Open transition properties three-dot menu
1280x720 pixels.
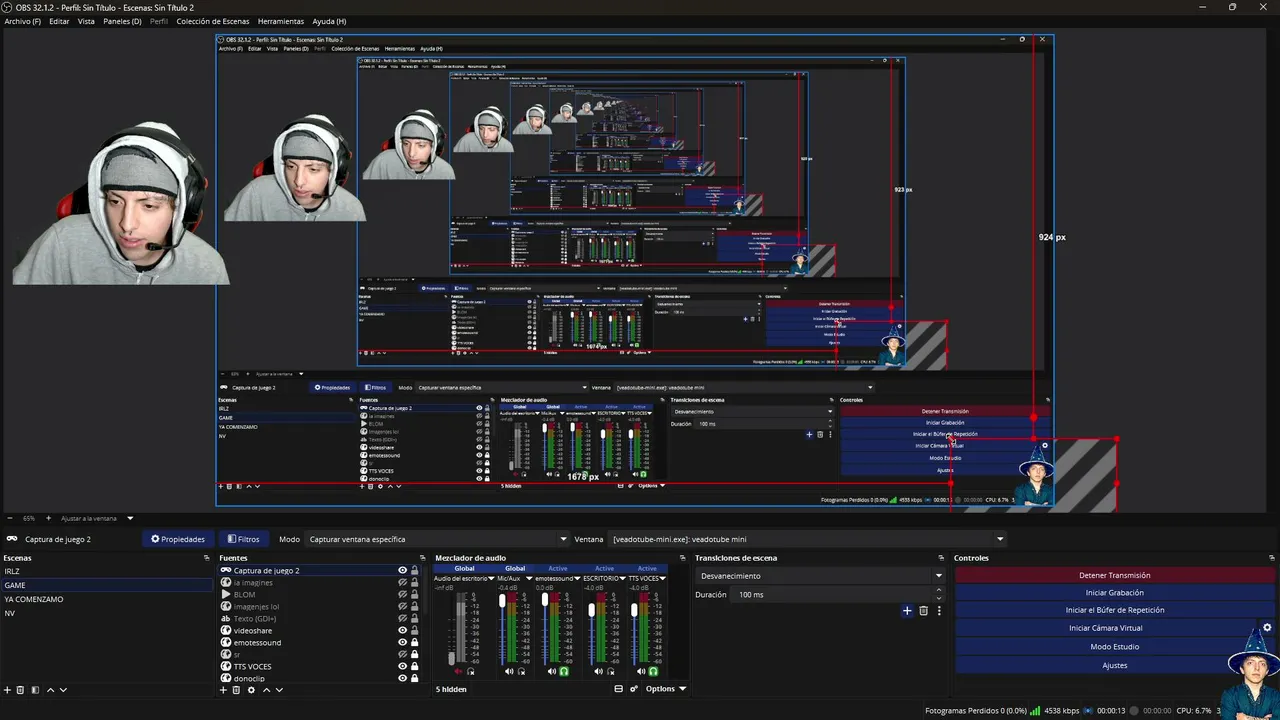point(939,611)
